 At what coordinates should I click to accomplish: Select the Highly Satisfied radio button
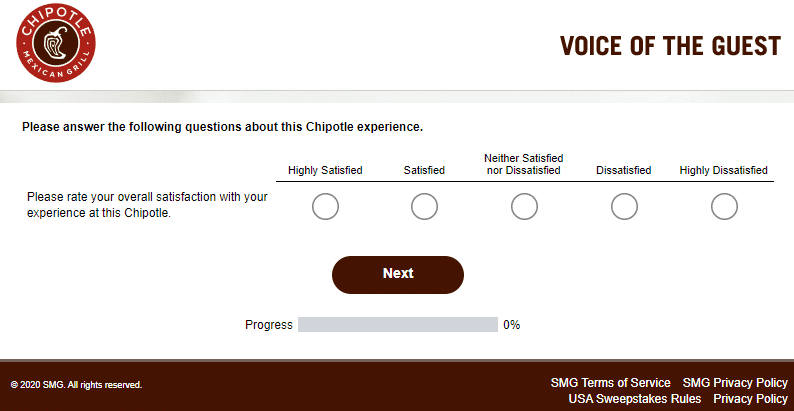point(325,207)
